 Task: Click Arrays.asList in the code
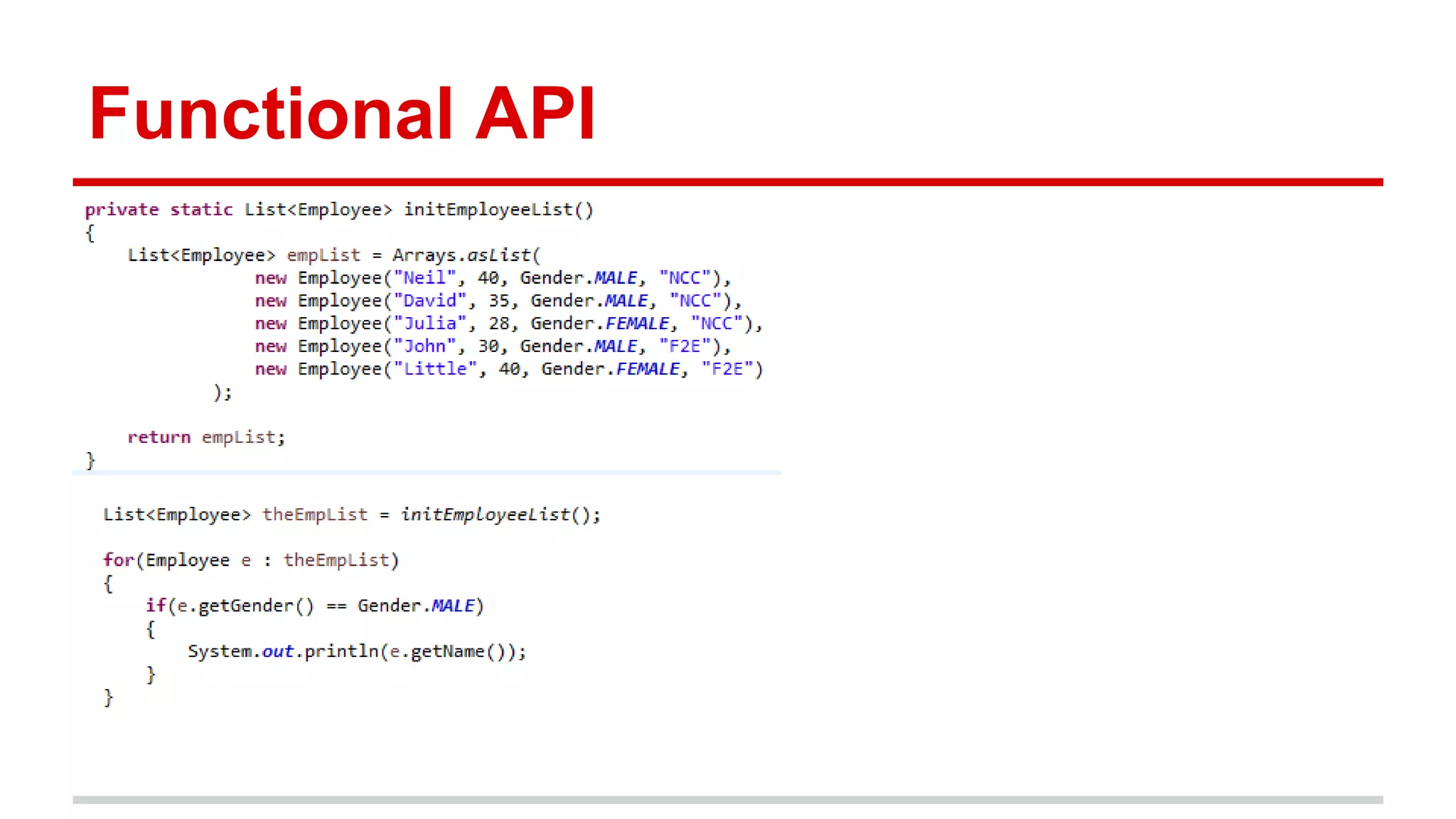click(462, 255)
